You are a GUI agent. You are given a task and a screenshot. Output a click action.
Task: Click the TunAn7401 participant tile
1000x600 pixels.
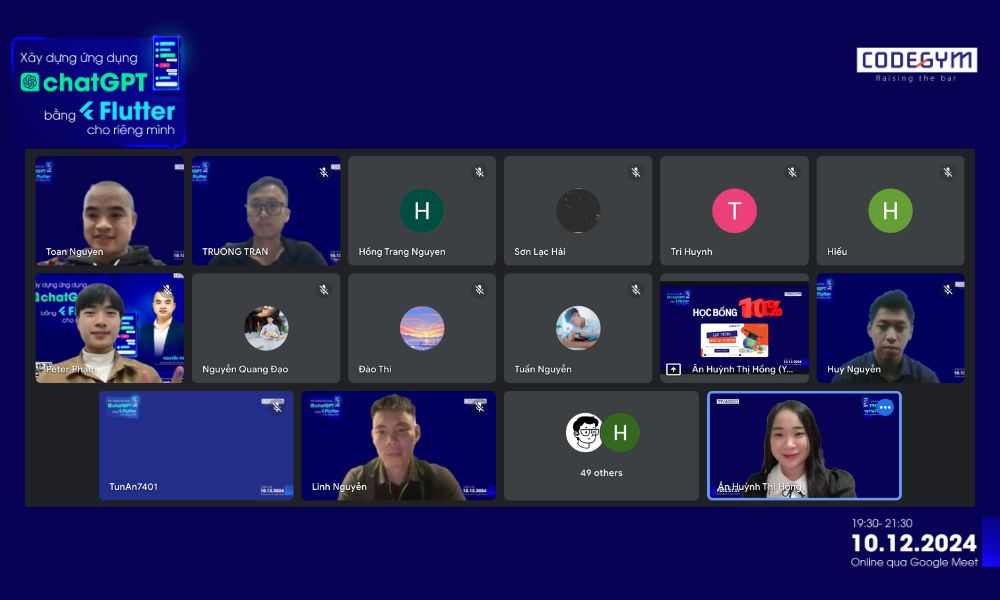click(x=196, y=445)
